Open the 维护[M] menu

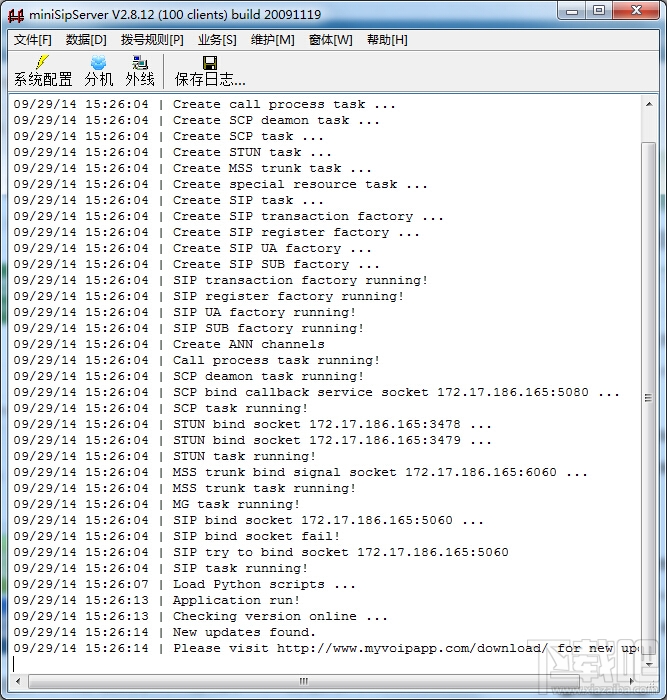[272, 40]
